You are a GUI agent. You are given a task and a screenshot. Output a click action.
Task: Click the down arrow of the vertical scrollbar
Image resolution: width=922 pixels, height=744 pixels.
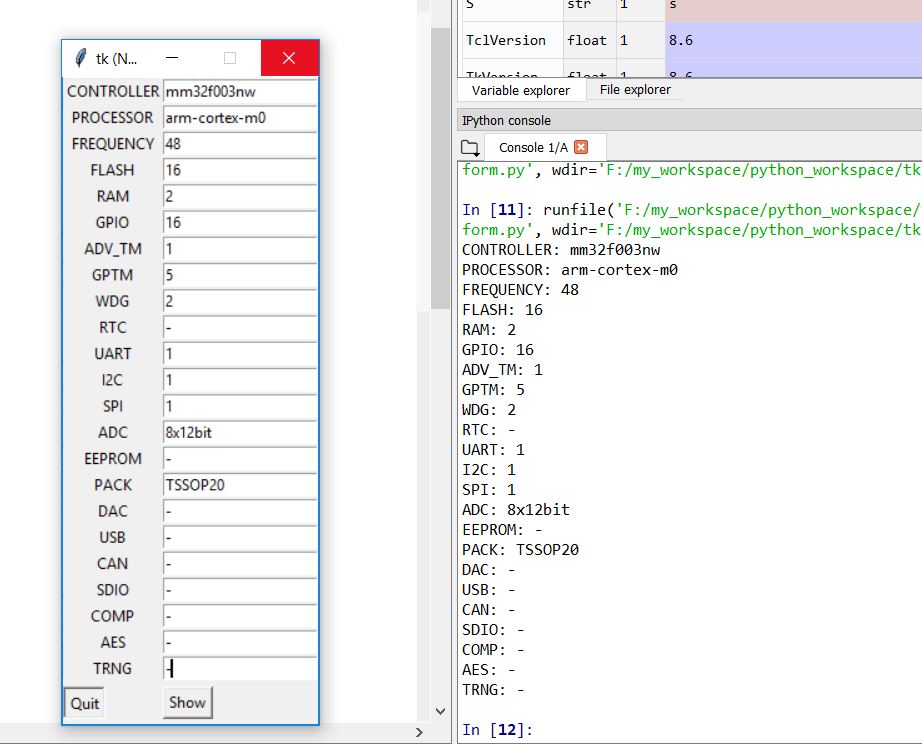coord(441,711)
